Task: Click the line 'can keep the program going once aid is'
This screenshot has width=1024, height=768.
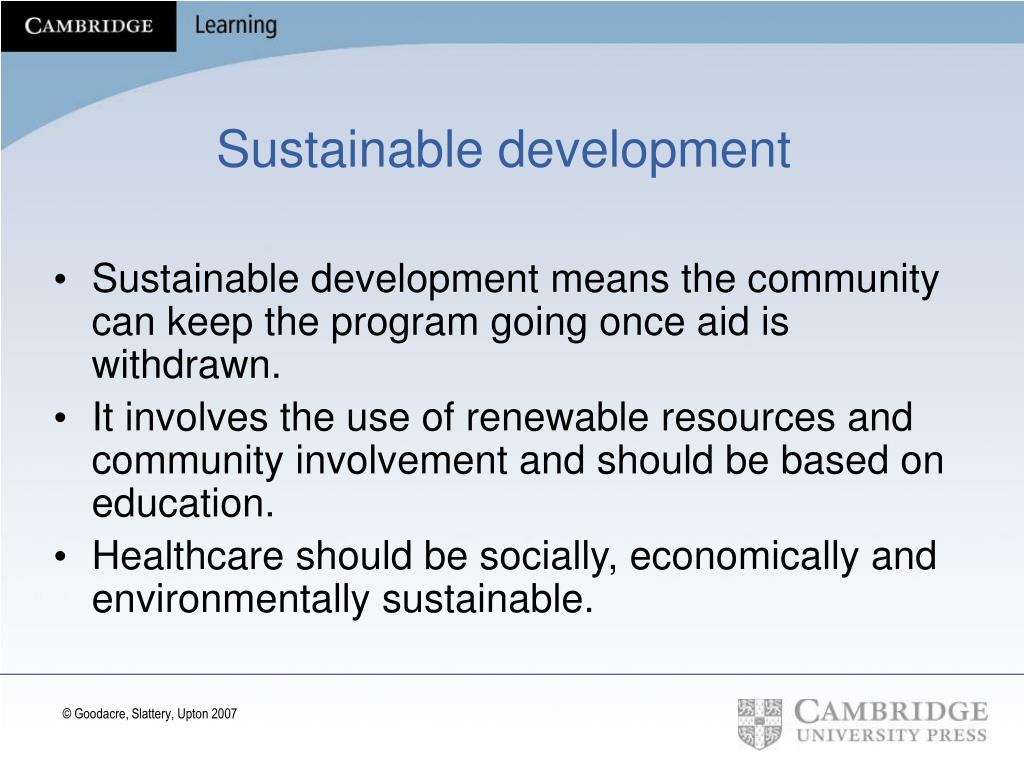Action: pos(440,323)
